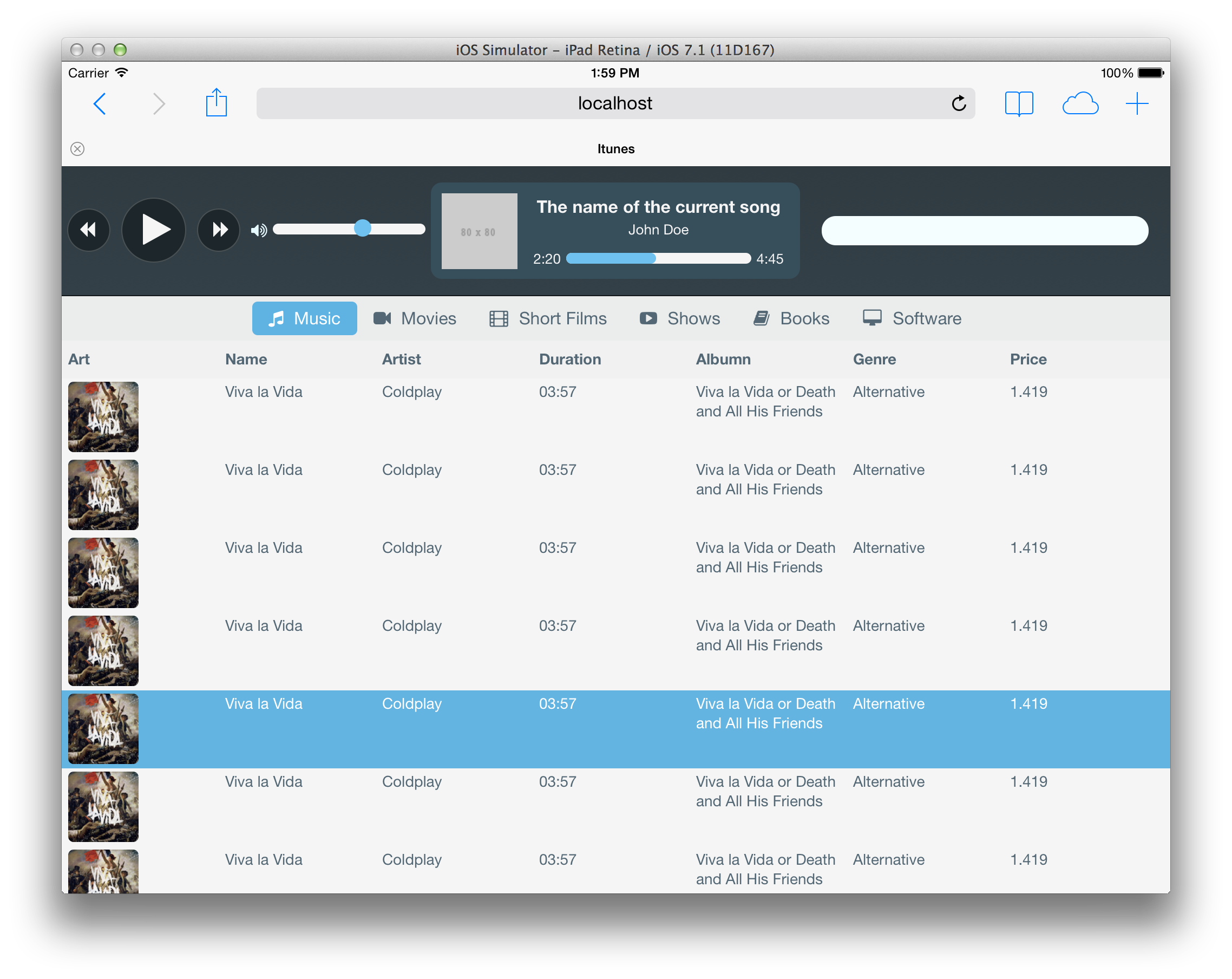Open the Safari share icon
This screenshot has width=1232, height=979.
pyautogui.click(x=217, y=103)
